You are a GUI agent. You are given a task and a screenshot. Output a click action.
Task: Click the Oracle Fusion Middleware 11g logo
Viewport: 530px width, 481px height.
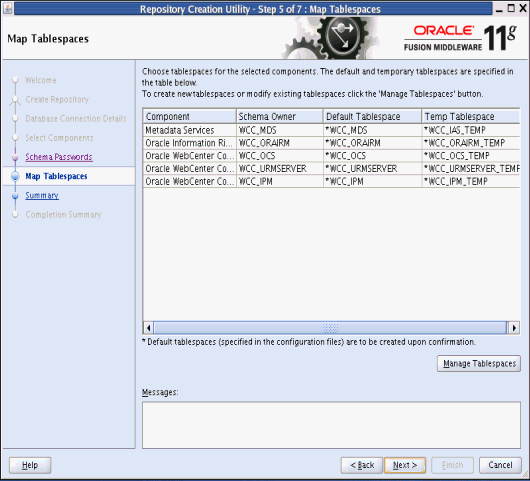tap(460, 38)
